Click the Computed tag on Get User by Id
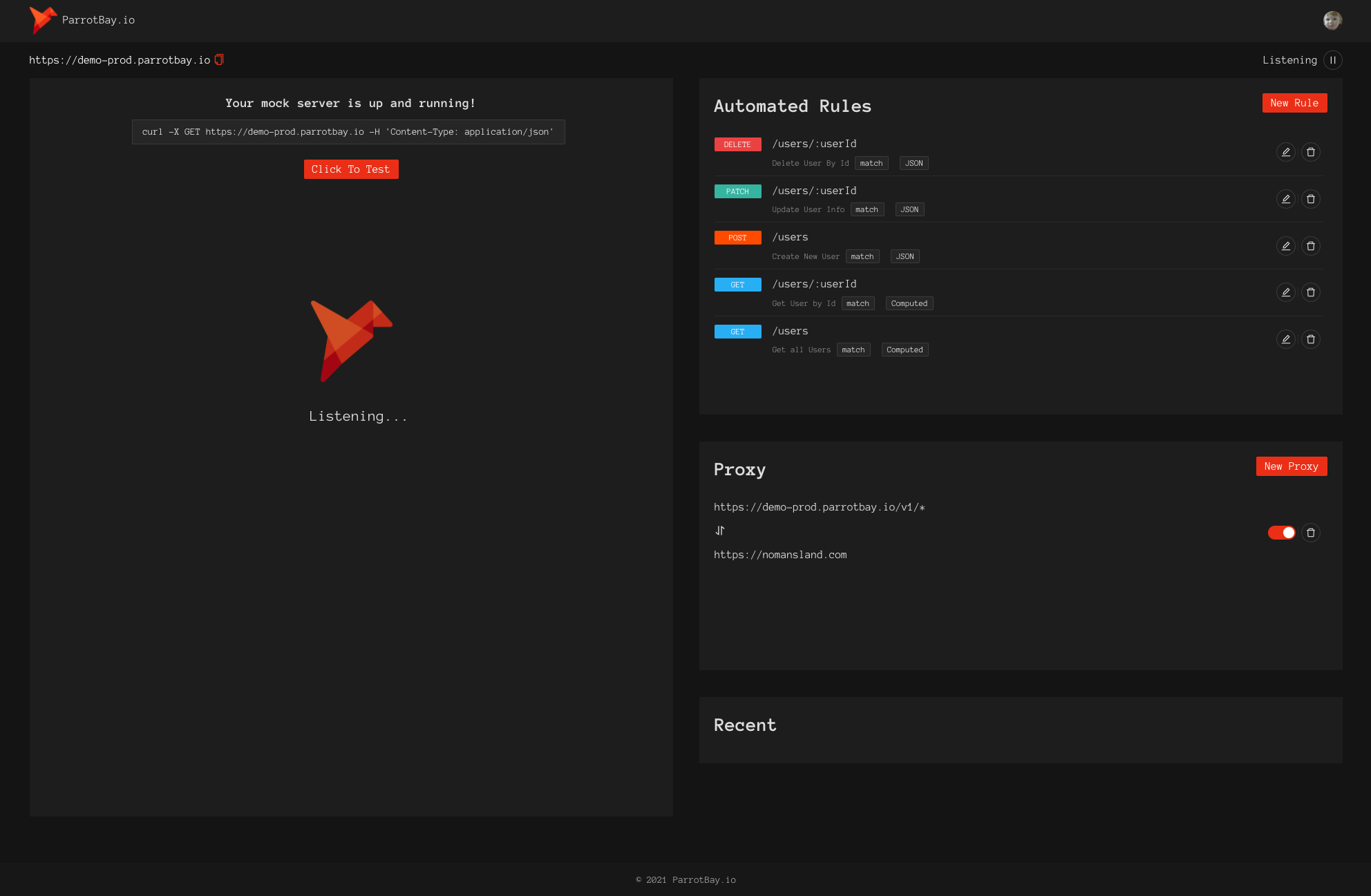 pyautogui.click(x=909, y=303)
